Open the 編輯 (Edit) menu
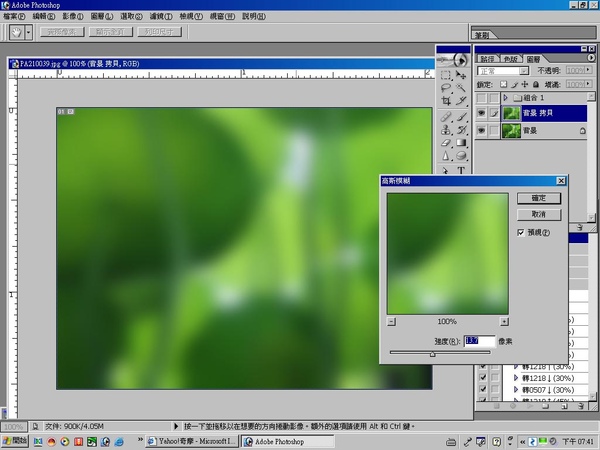 pyautogui.click(x=44, y=16)
